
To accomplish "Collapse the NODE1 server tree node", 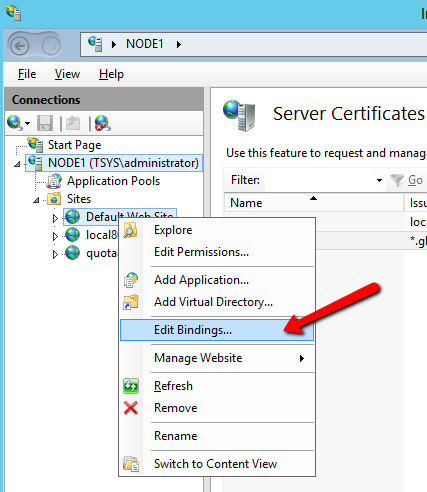I will (17, 164).
